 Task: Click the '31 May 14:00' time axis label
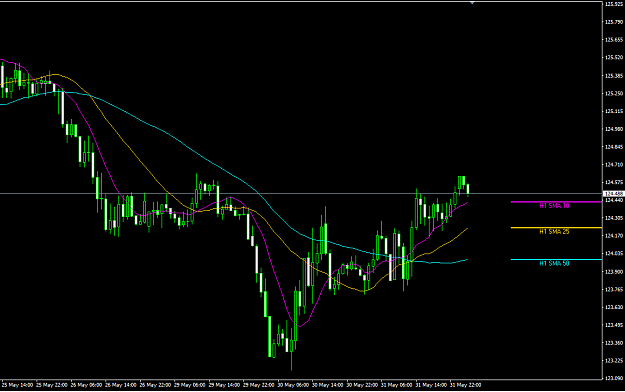pos(431,385)
